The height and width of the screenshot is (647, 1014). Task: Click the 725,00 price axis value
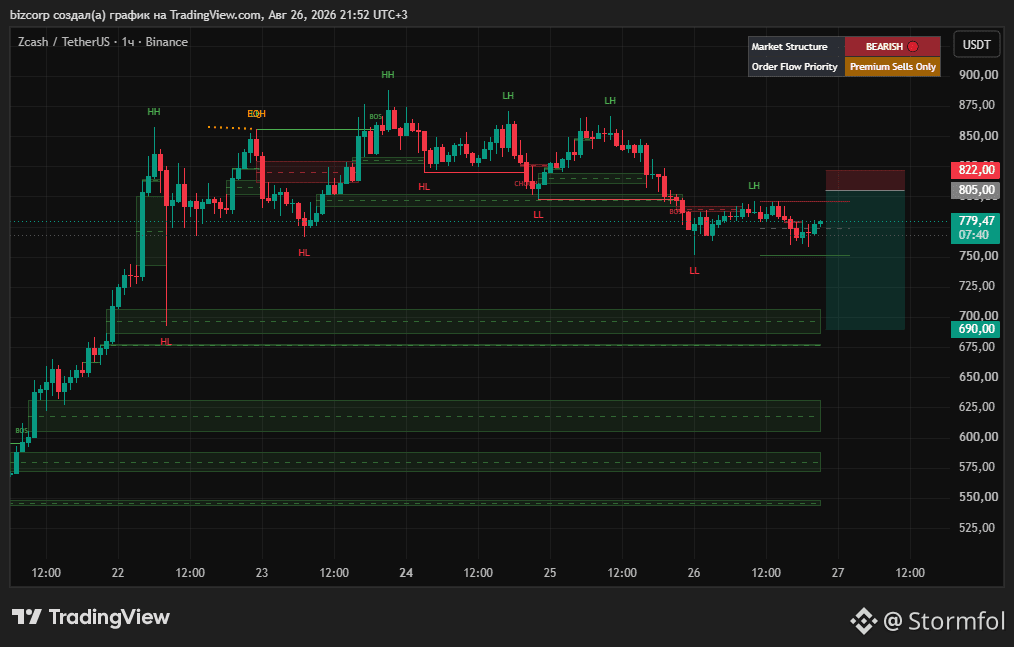click(x=978, y=285)
